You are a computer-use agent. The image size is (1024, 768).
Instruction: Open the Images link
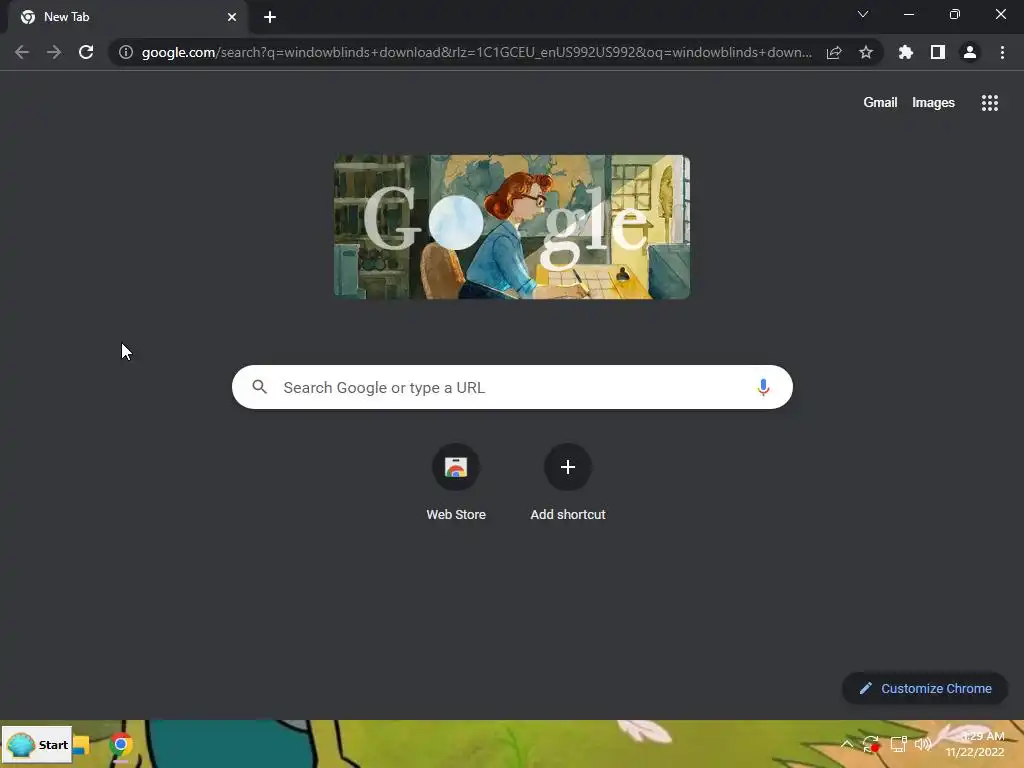(933, 103)
